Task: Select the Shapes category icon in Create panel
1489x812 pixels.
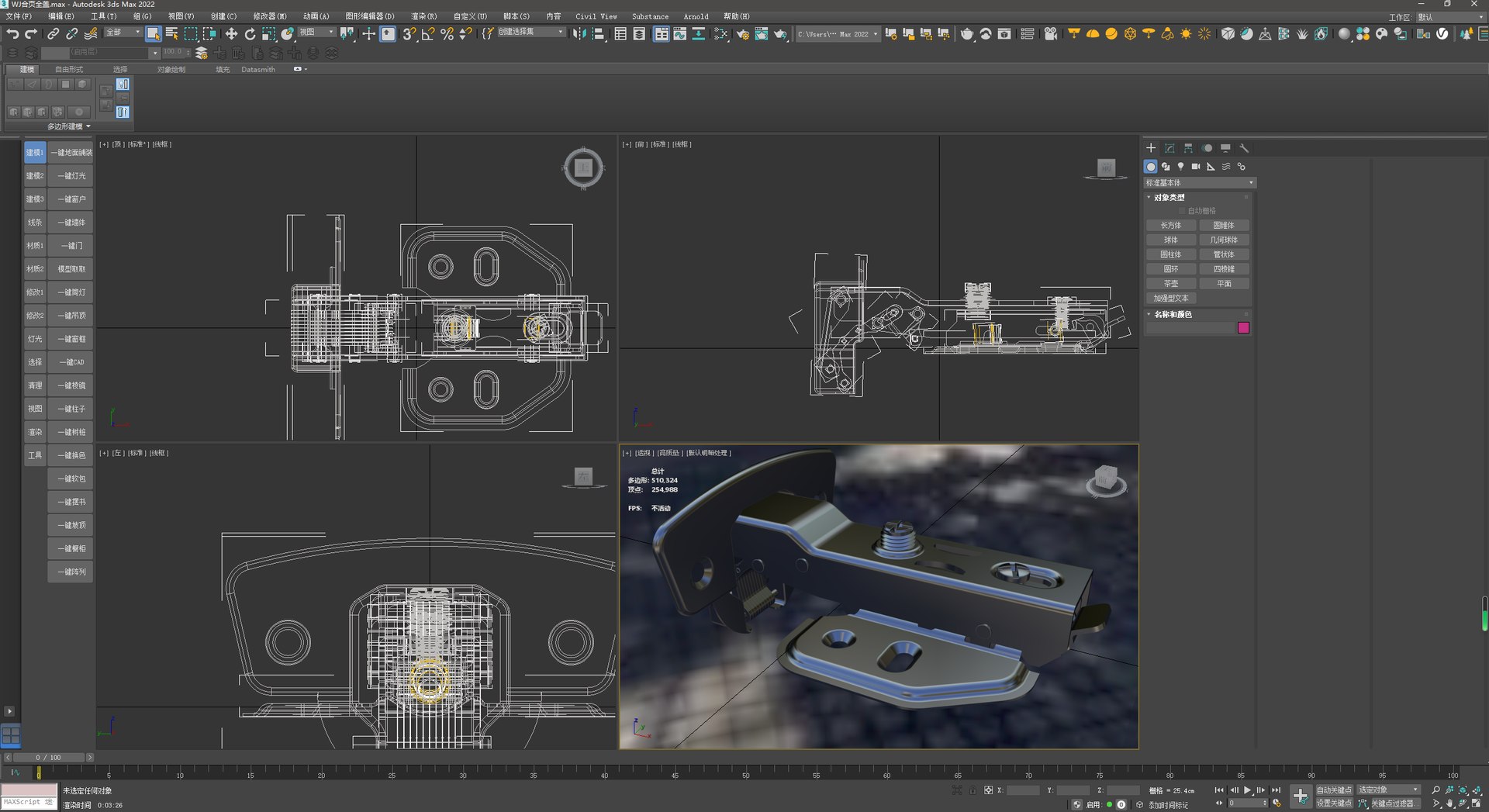Action: pos(1166,167)
